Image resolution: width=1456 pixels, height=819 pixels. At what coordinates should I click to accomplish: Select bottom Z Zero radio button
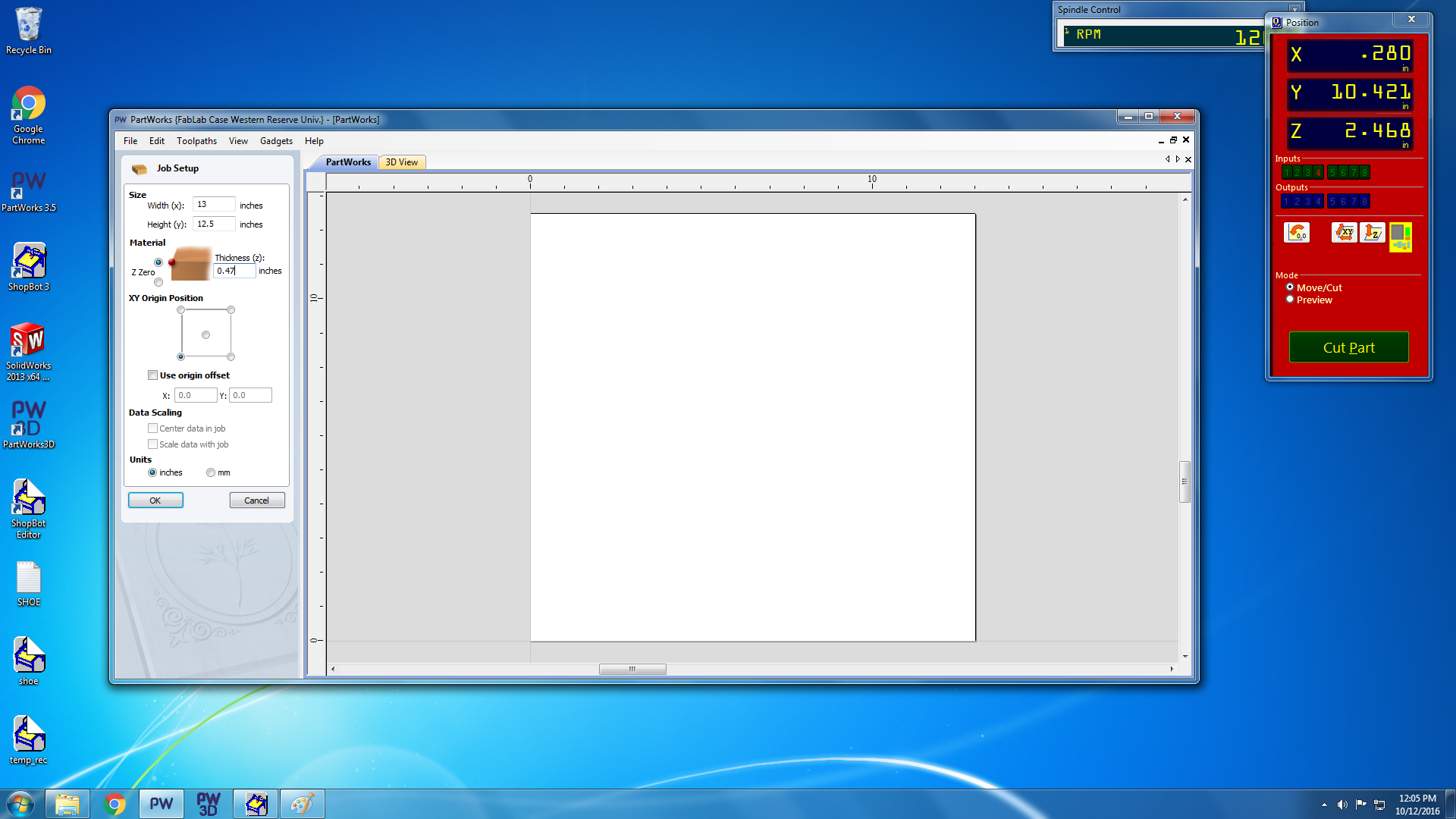(x=158, y=282)
